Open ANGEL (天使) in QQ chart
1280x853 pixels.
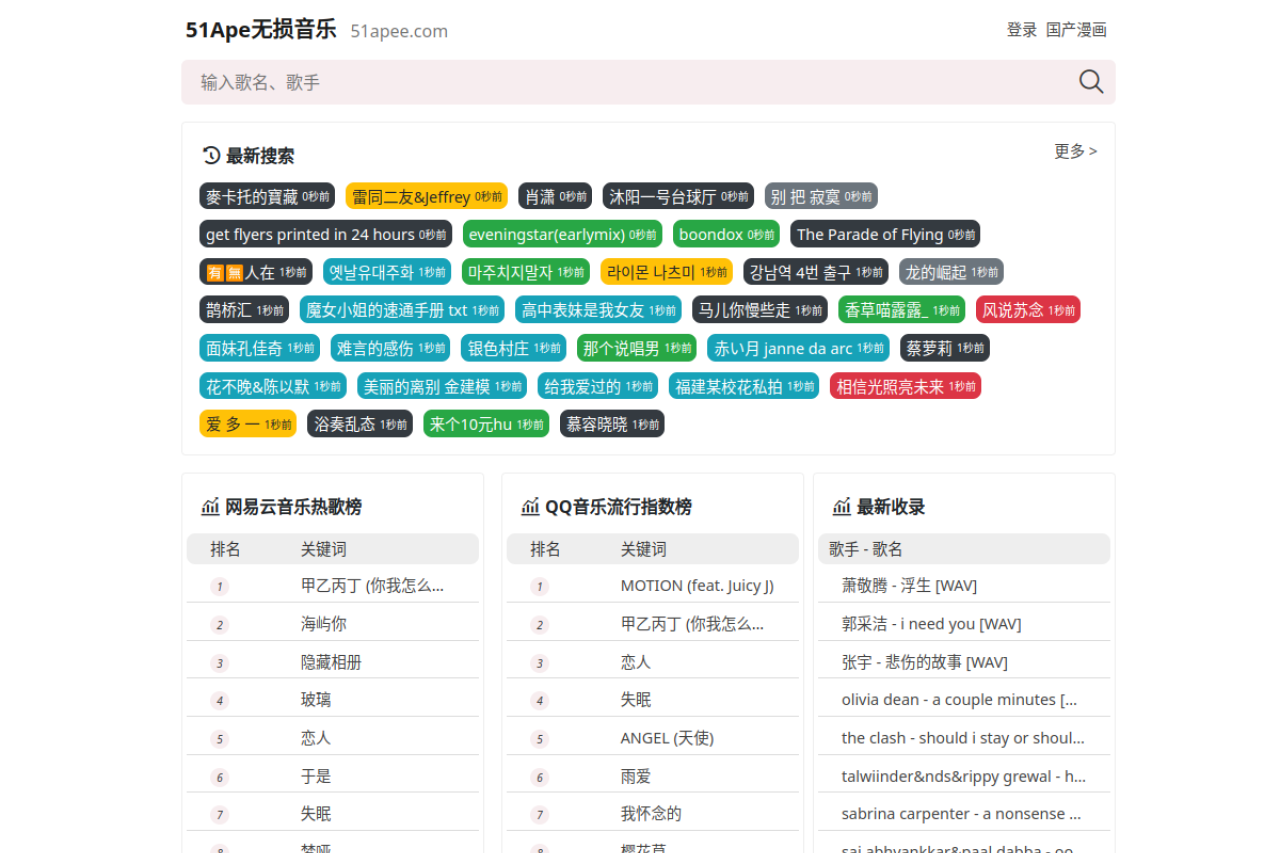pos(667,738)
